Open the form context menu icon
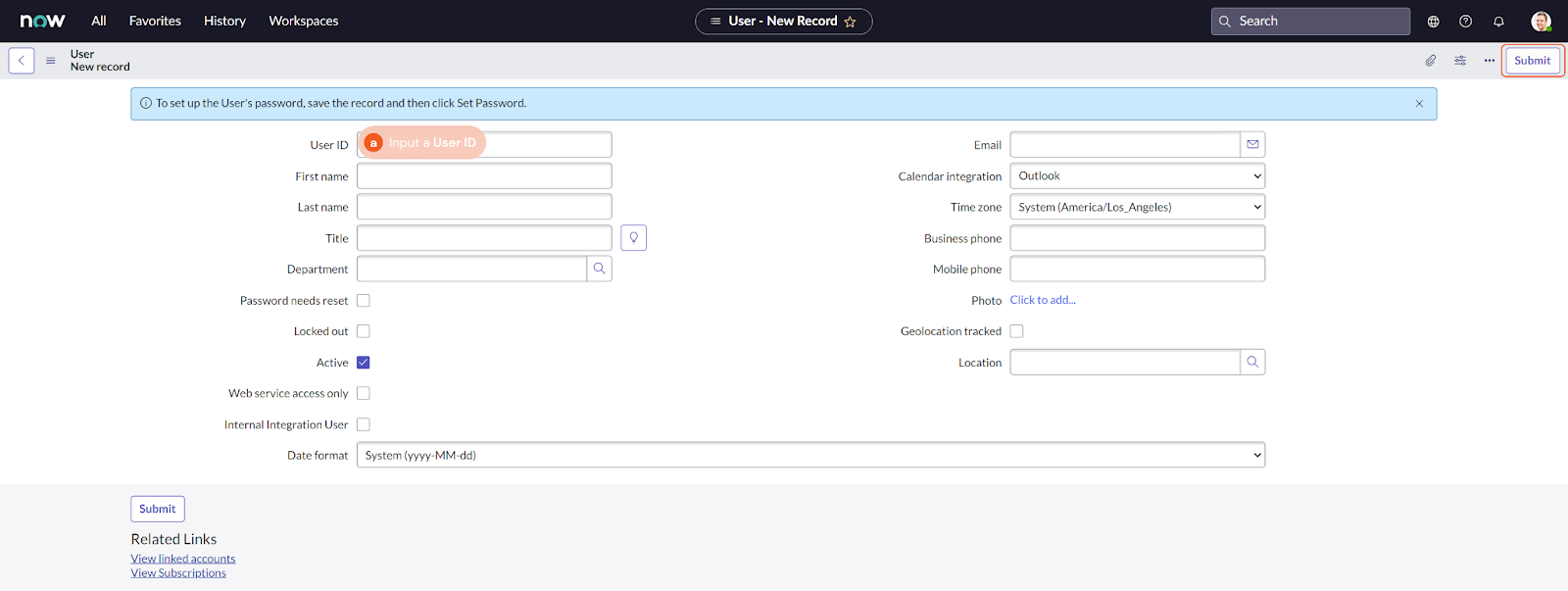1568x591 pixels. (50, 61)
